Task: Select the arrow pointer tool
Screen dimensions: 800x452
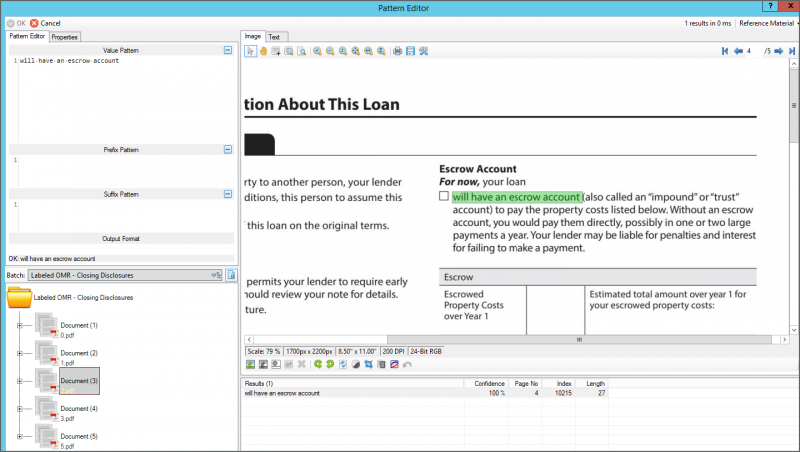Action: [x=250, y=51]
